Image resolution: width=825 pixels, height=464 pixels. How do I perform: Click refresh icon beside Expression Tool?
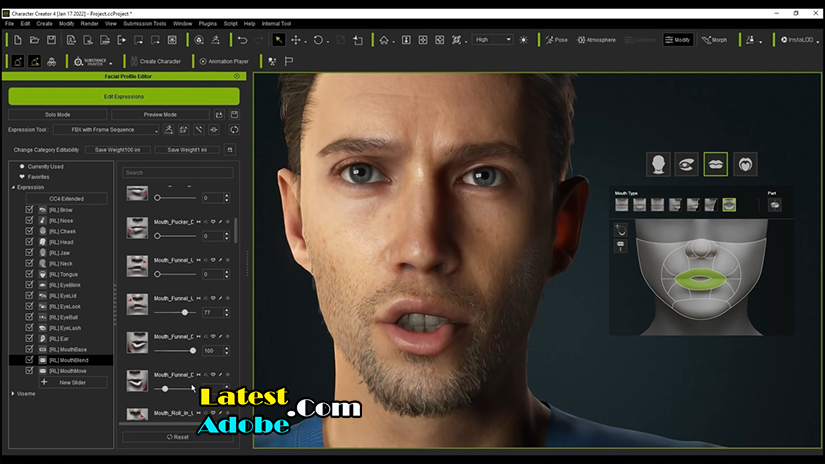pyautogui.click(x=234, y=129)
